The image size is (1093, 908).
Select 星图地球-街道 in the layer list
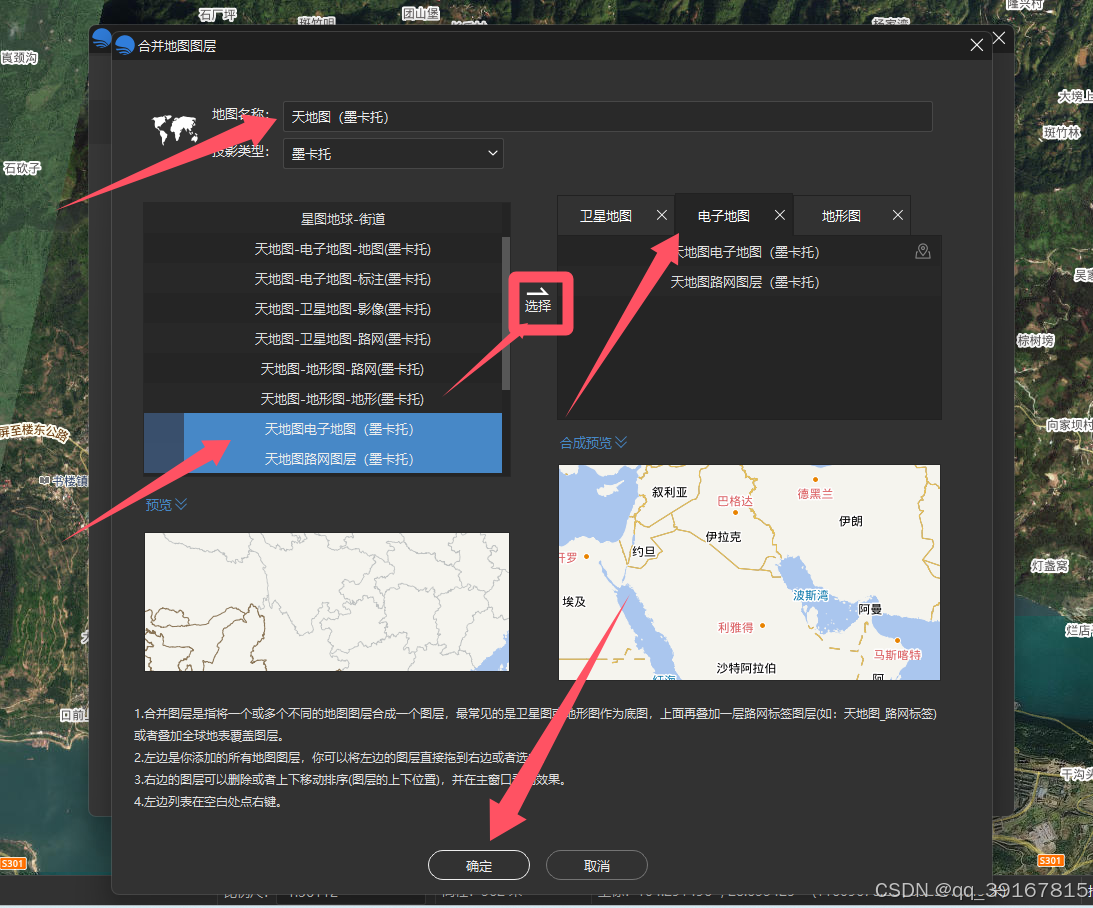[323, 219]
